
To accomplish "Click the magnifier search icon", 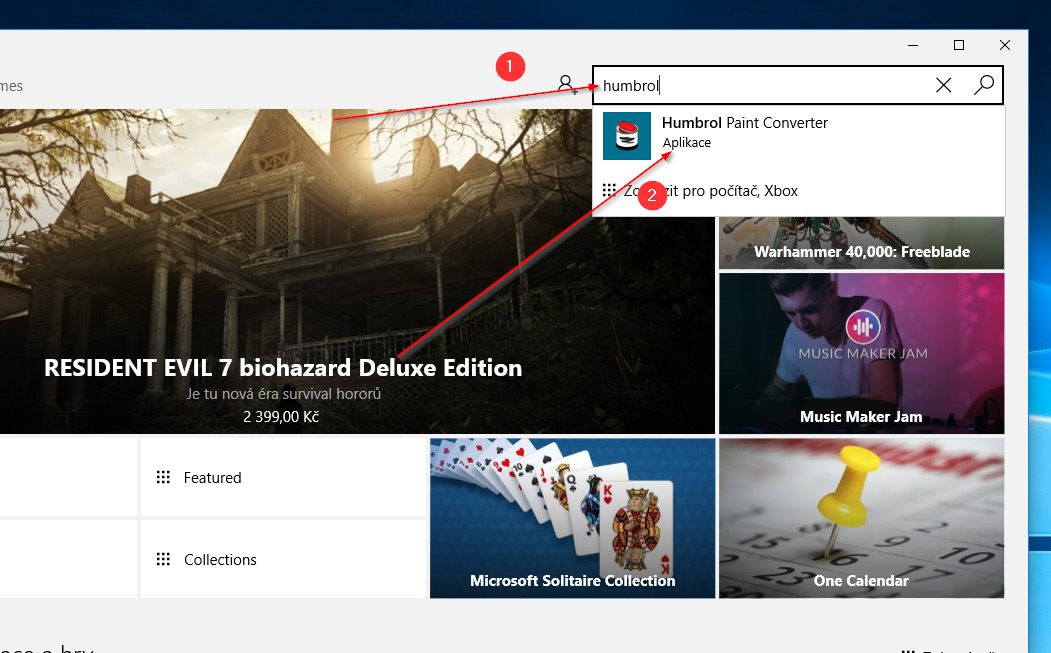I will tap(984, 85).
